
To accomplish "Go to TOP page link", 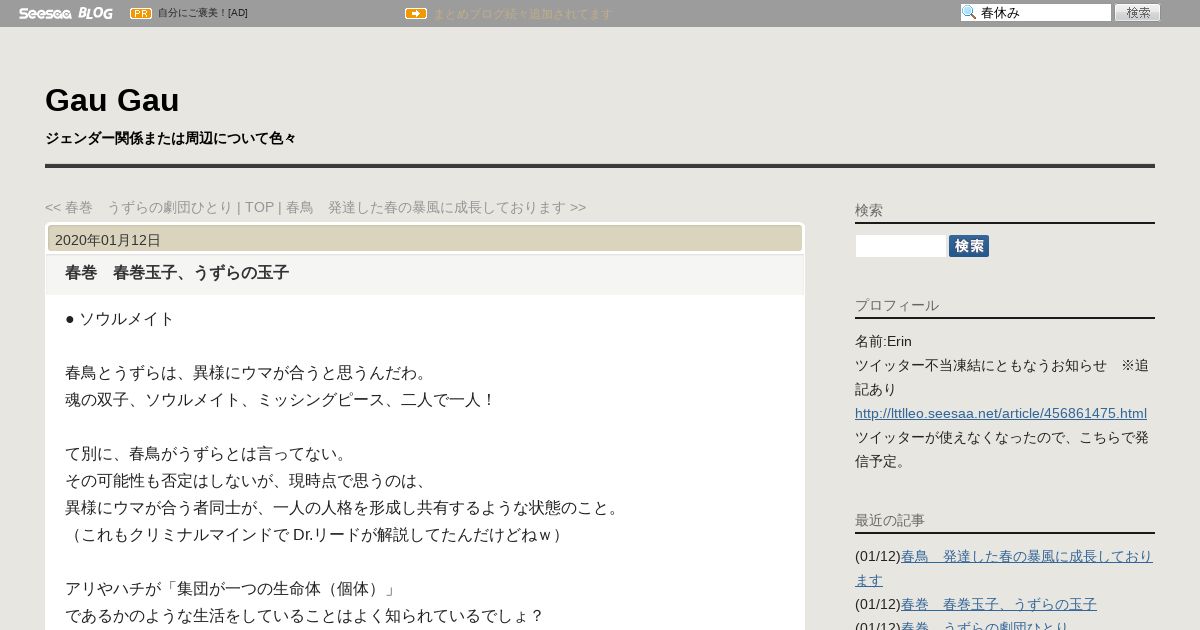I will [x=259, y=207].
